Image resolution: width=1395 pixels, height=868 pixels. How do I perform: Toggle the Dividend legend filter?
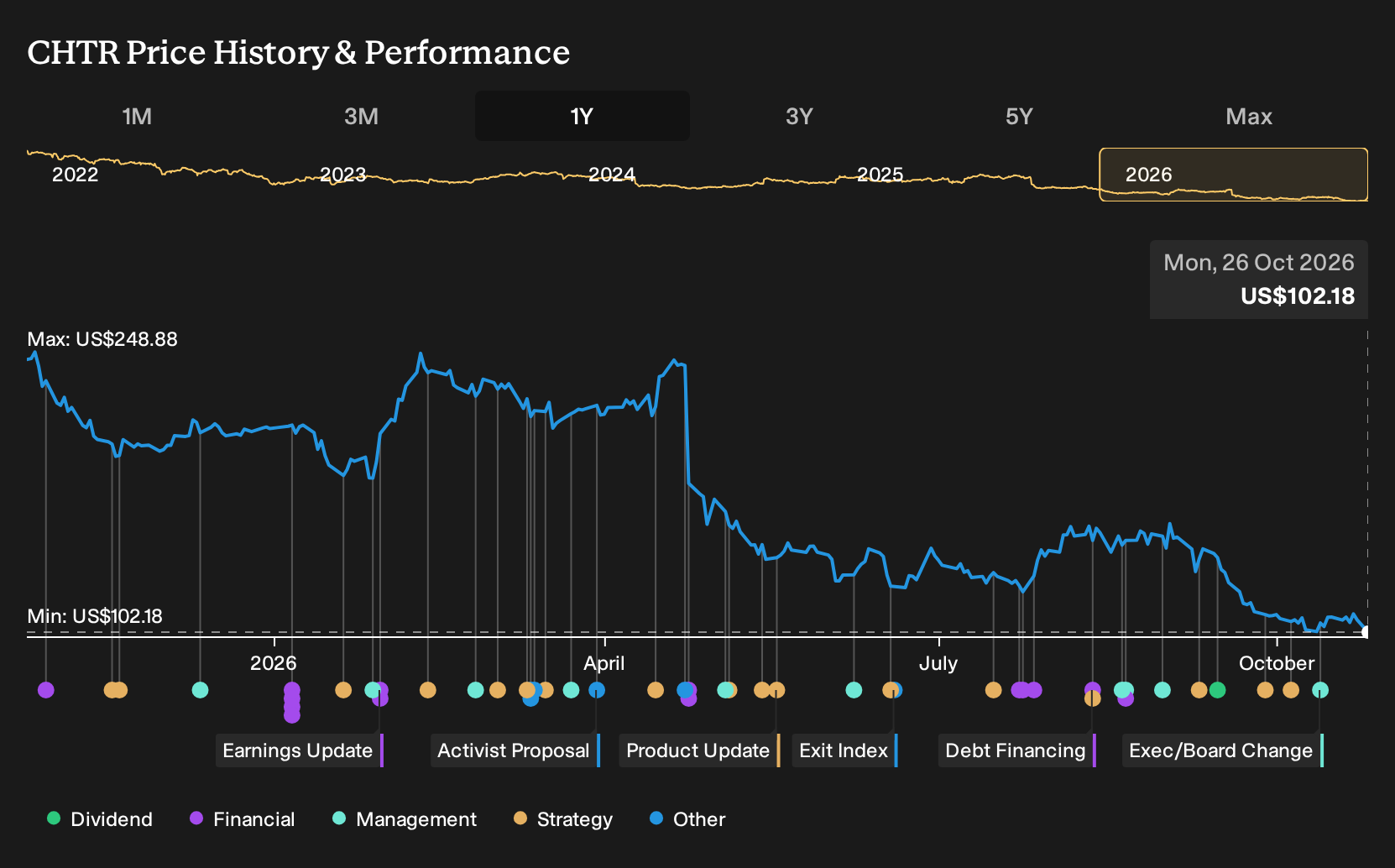pos(100,819)
